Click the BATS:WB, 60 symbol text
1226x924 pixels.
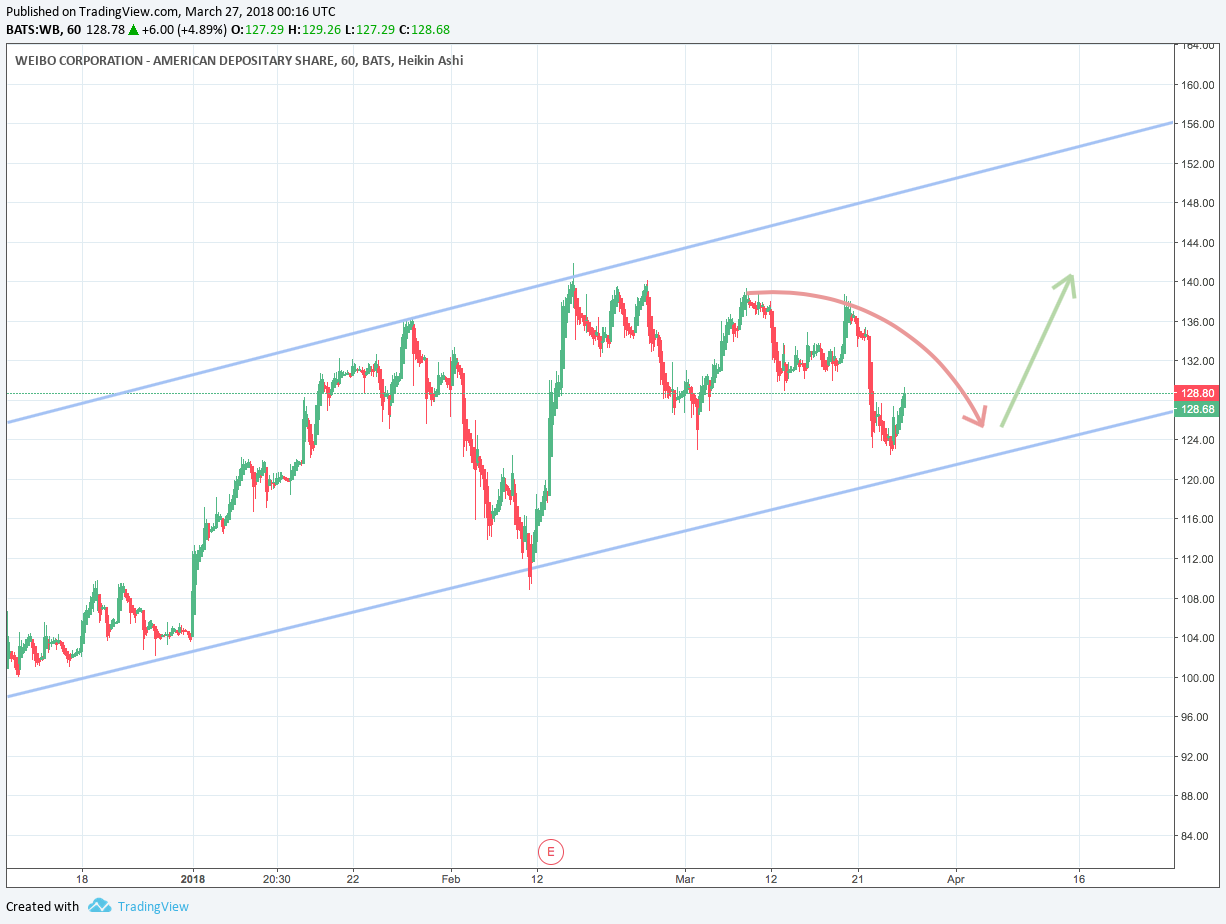click(44, 29)
